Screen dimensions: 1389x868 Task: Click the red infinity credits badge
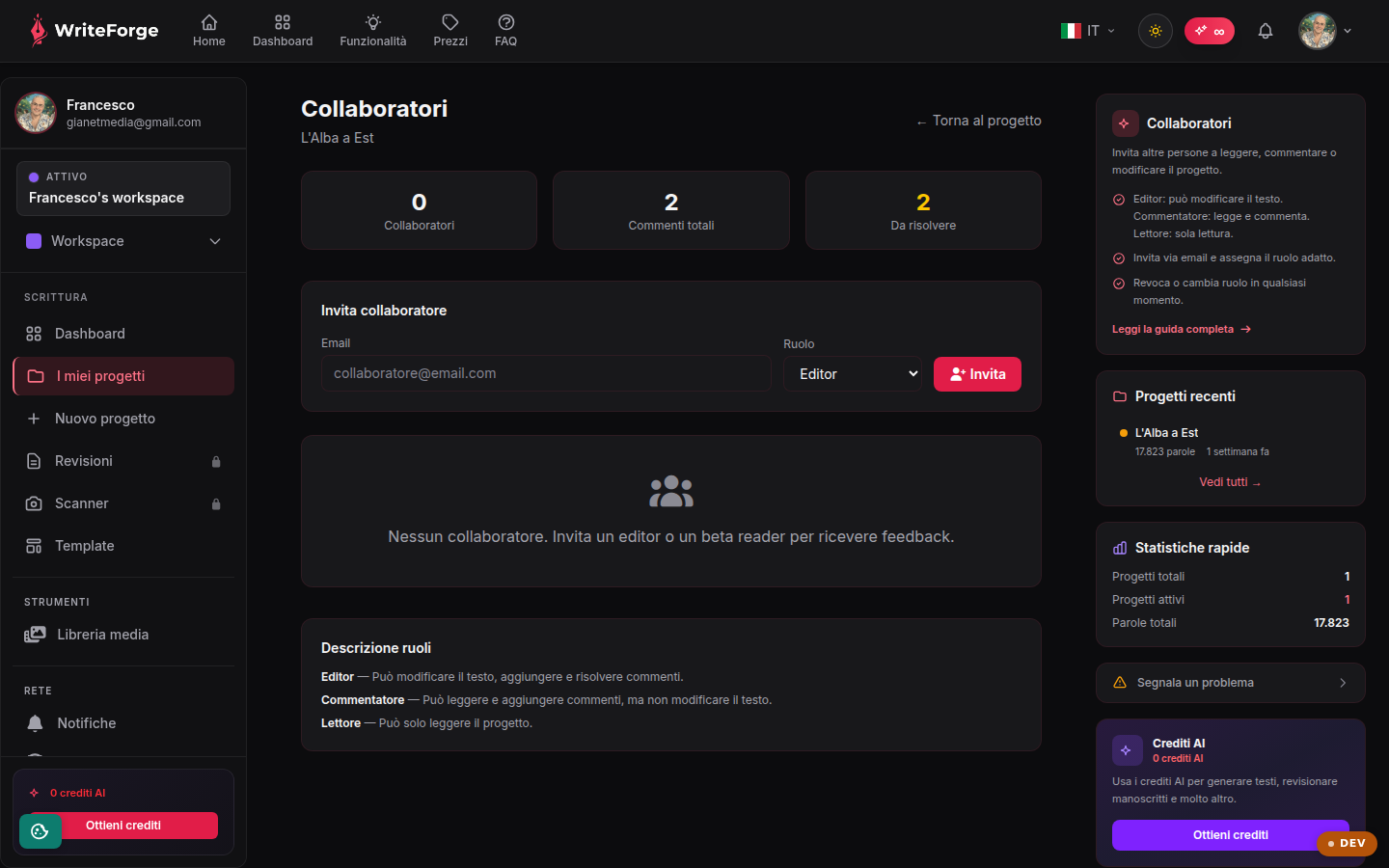1210,31
